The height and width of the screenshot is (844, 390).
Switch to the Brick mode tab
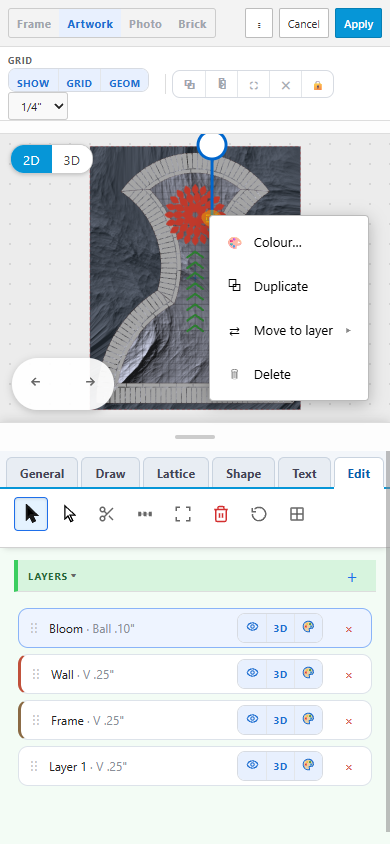[x=192, y=24]
